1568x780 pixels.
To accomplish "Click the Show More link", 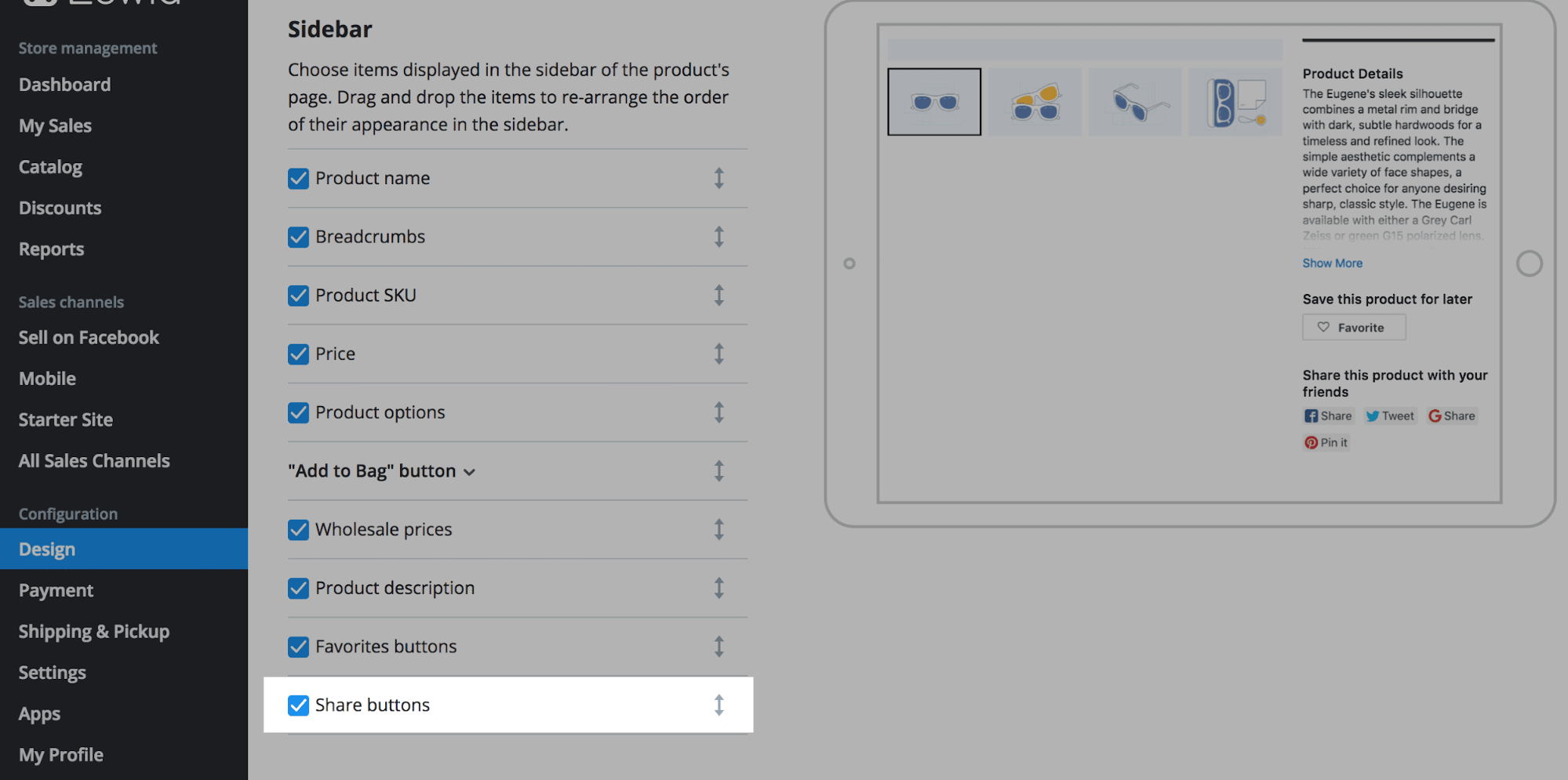I will [x=1332, y=263].
